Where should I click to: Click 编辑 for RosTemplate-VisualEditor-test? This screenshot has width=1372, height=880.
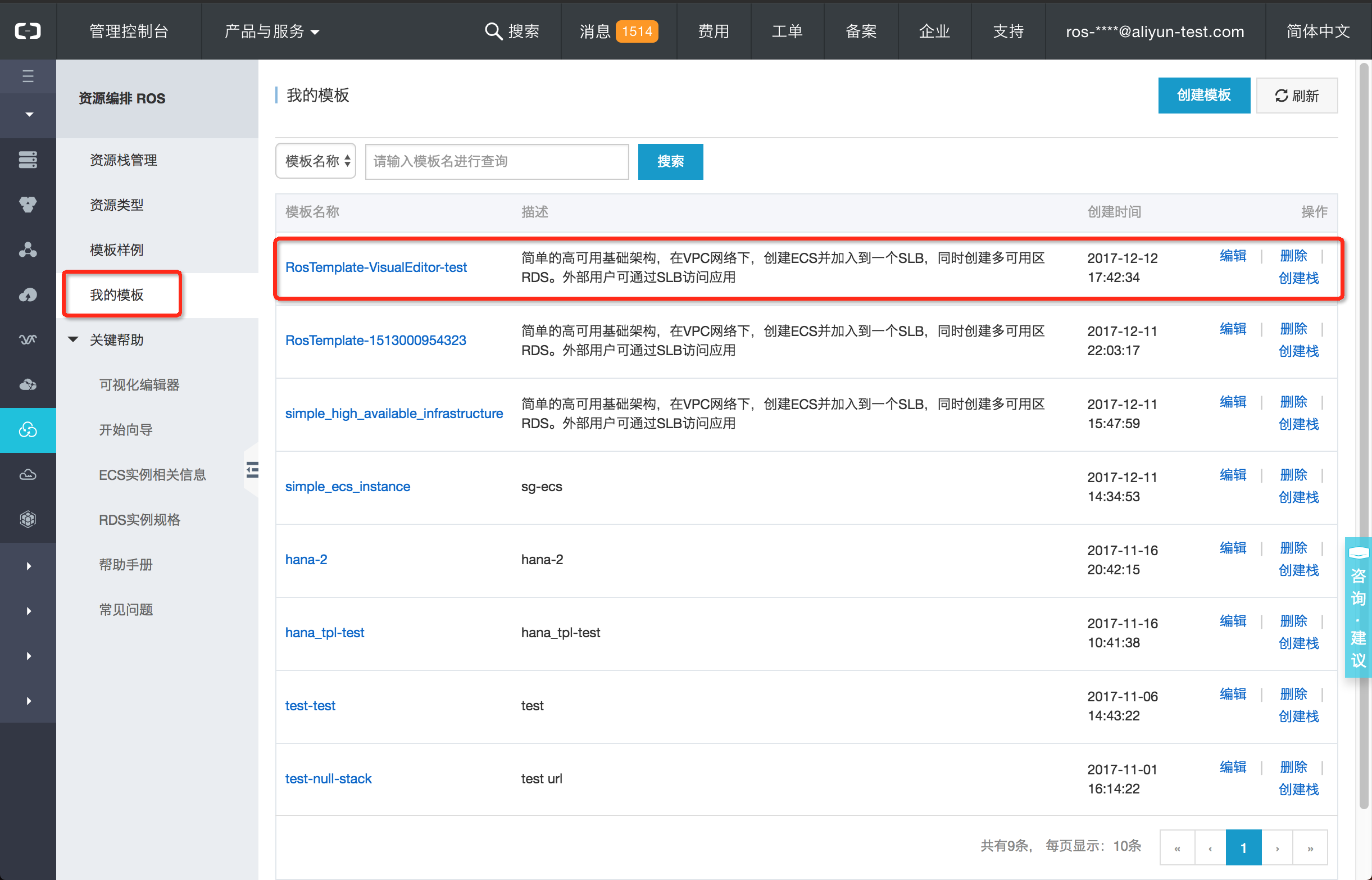click(1233, 256)
